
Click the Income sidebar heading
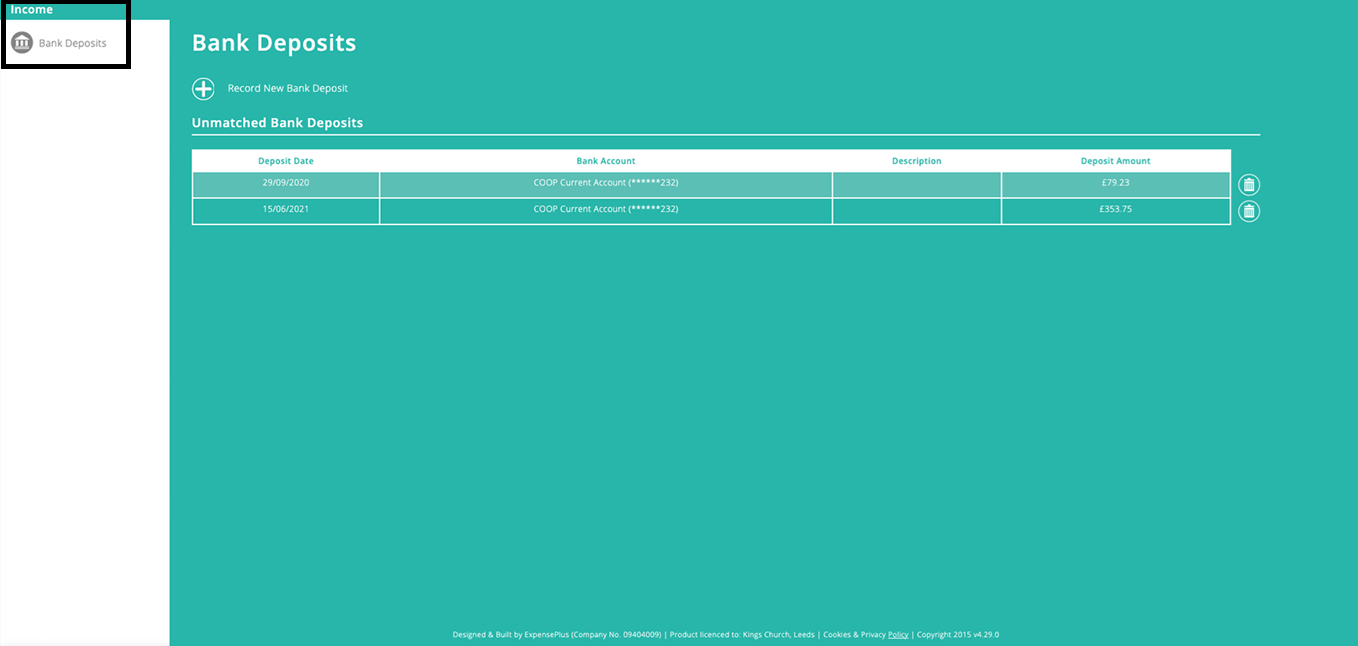pyautogui.click(x=31, y=10)
